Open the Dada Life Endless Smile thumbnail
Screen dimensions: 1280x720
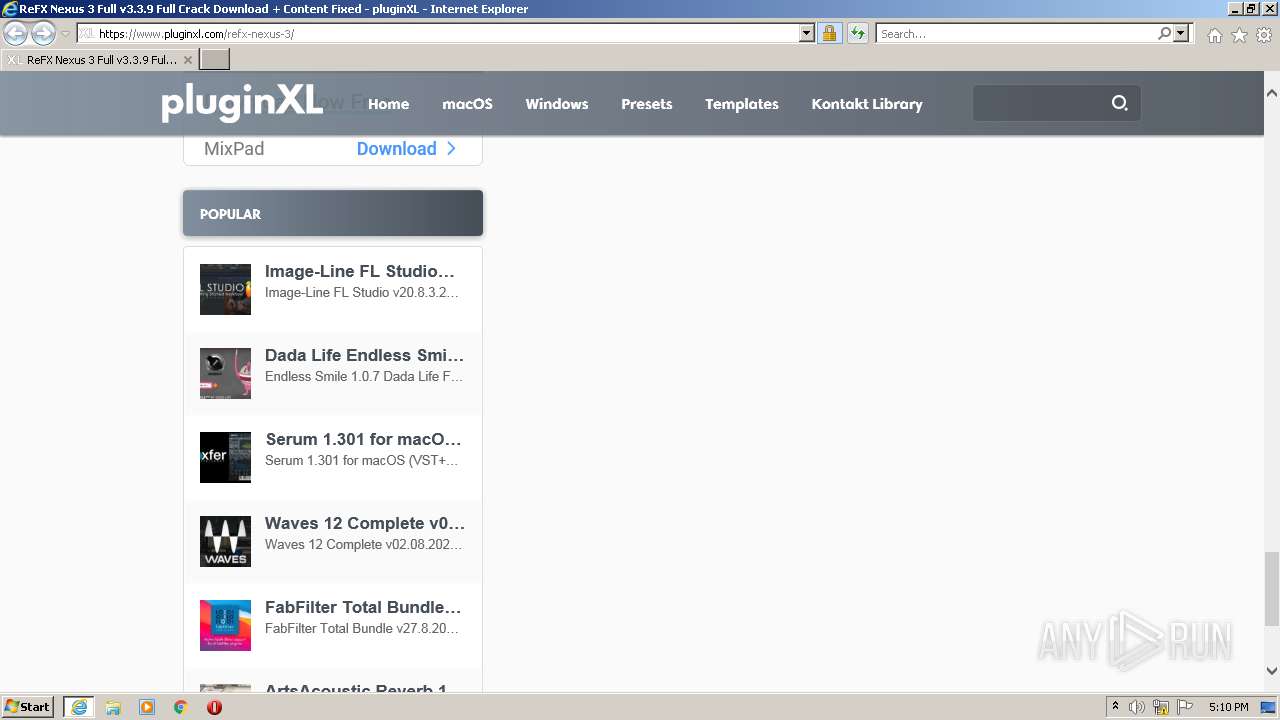[225, 374]
